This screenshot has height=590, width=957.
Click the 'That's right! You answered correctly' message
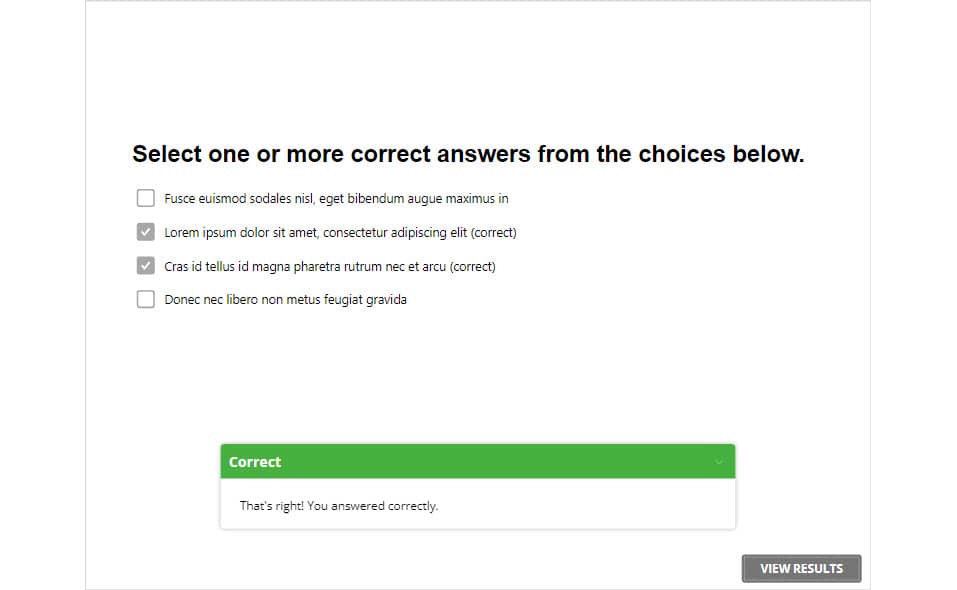339,506
